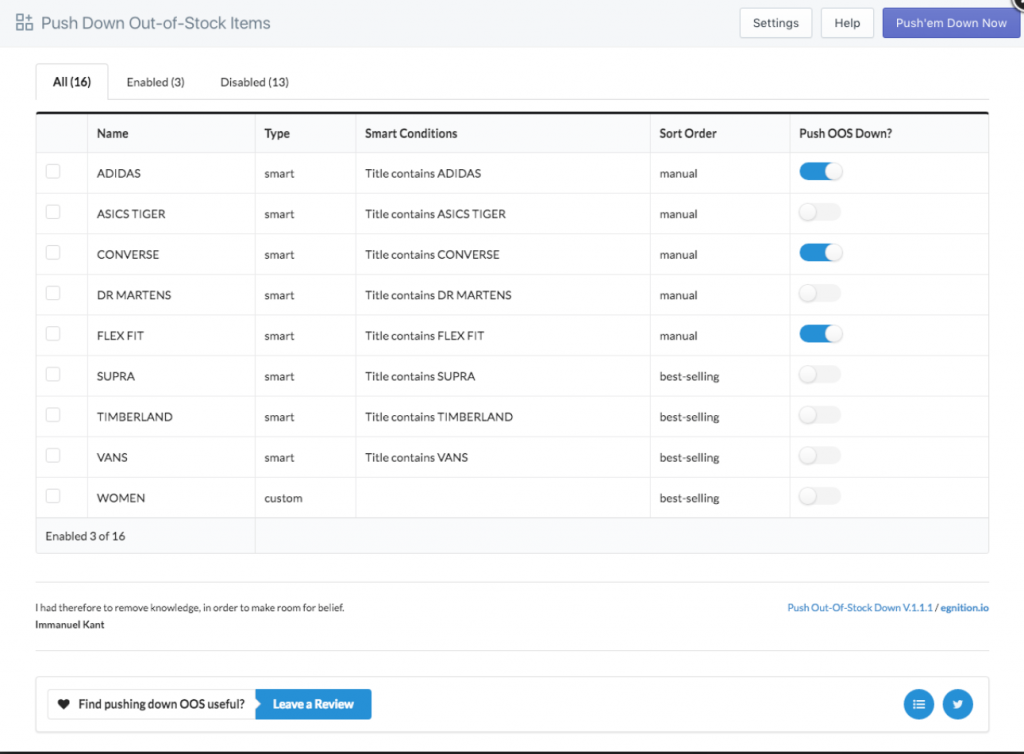Click the VANS collection name
Screen dimensions: 1024x754
[x=112, y=457]
